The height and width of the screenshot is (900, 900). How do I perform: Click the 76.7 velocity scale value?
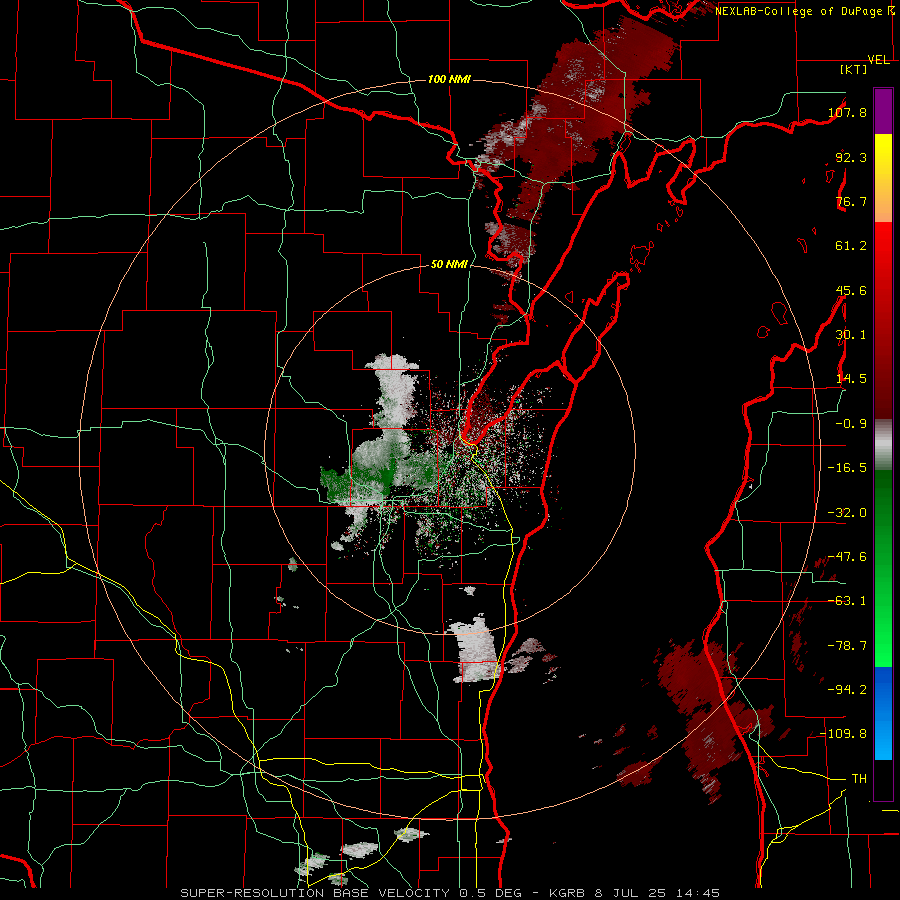click(x=851, y=201)
